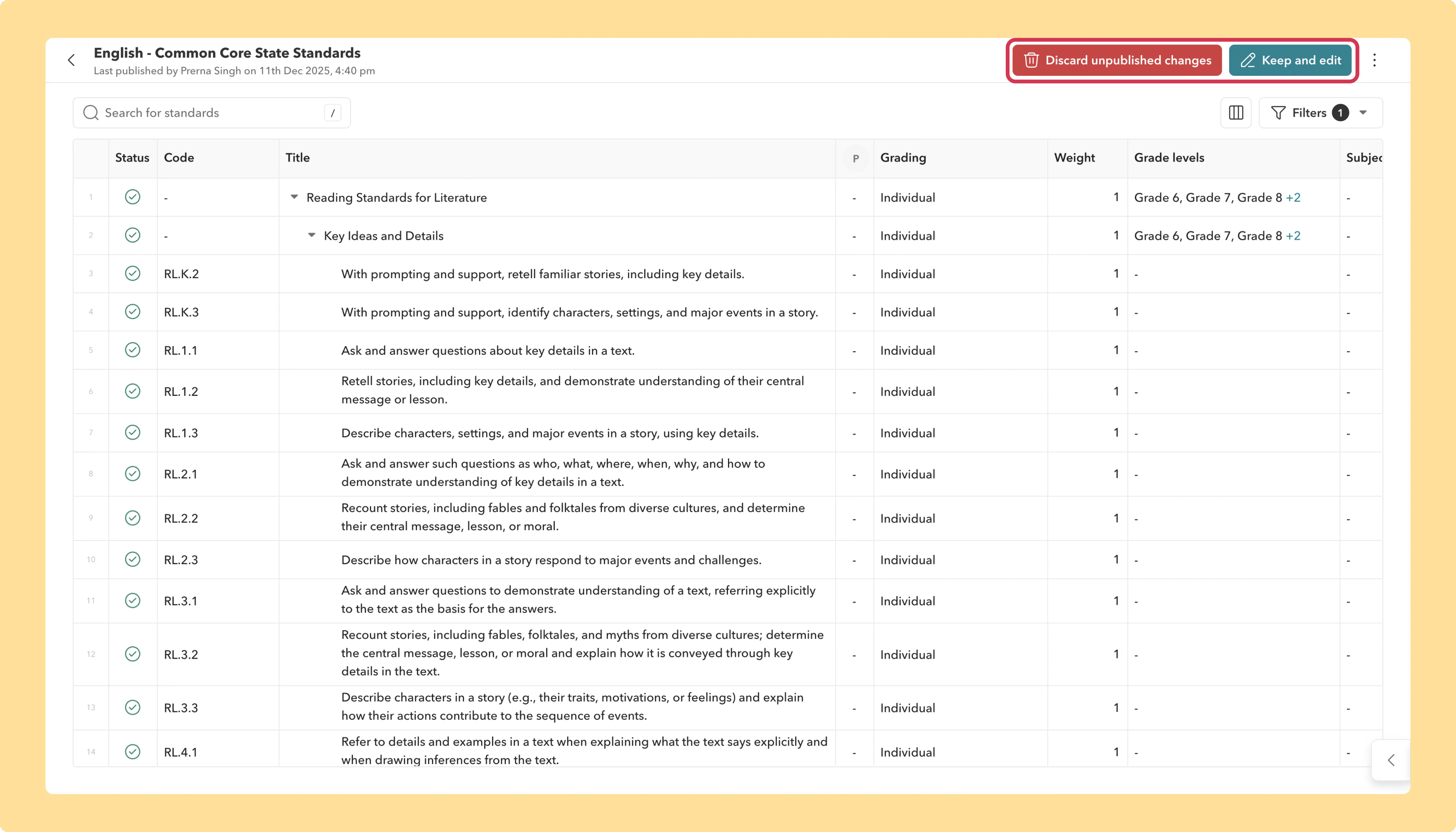
Task: Select the RL.3.2 code cell
Action: [218, 654]
